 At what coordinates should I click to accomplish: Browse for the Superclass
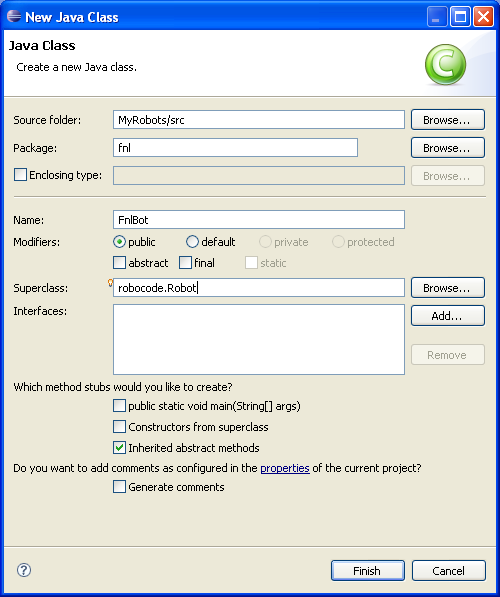(447, 288)
